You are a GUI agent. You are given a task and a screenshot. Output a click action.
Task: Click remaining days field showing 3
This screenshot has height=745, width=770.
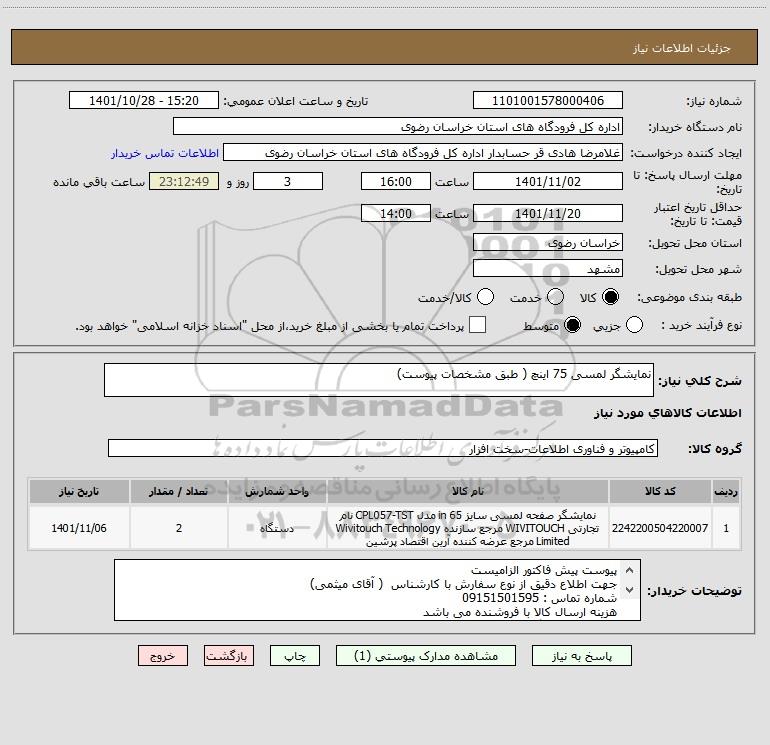(x=288, y=181)
